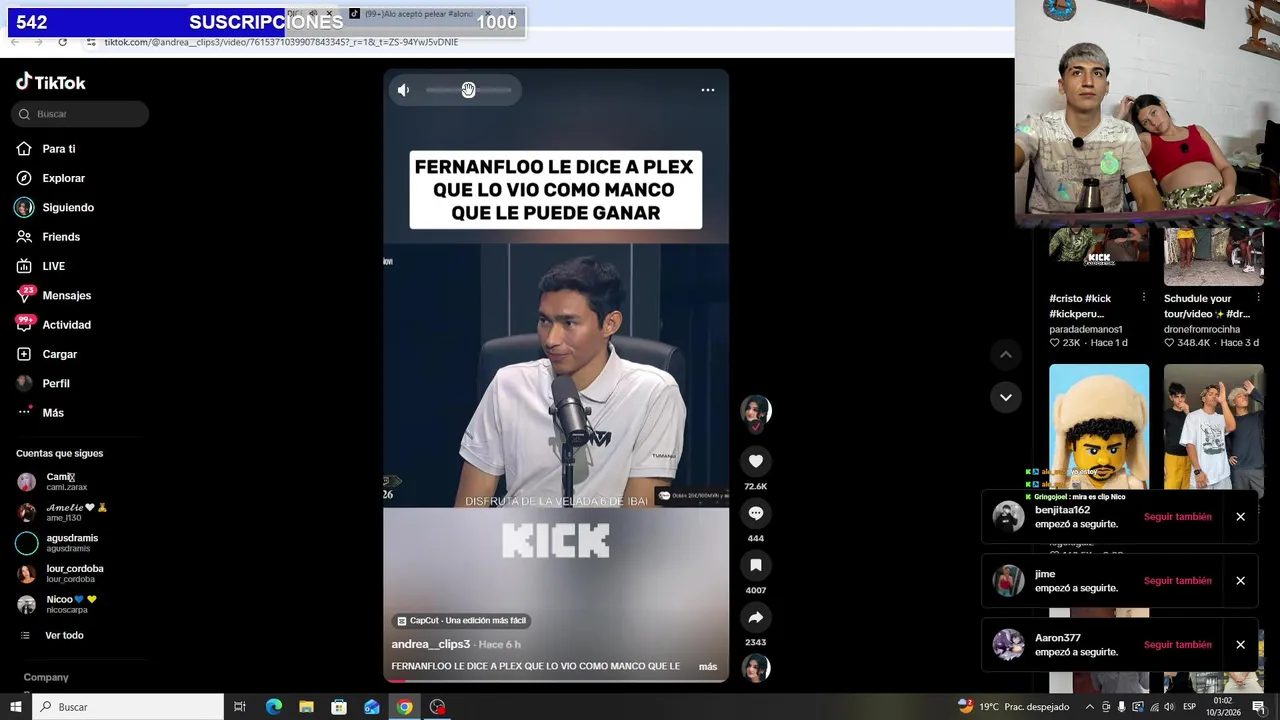Click Seguir también for jime
The height and width of the screenshot is (720, 1280).
point(1178,581)
